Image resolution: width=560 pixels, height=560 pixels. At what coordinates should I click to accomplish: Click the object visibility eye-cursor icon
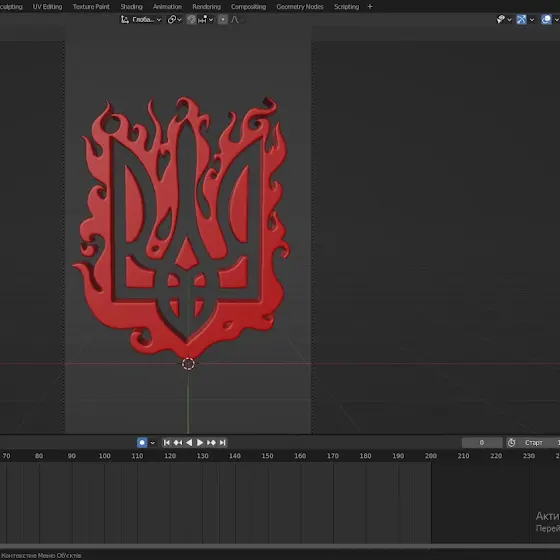[501, 19]
